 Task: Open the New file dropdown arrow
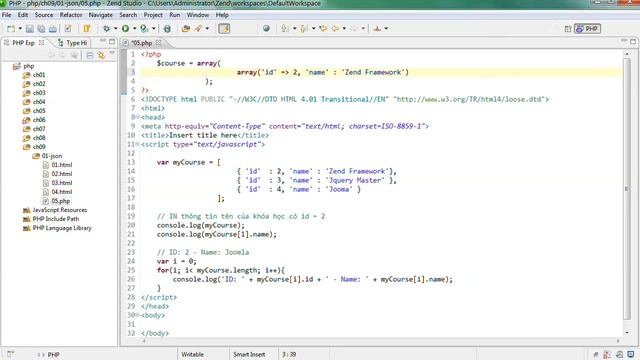[20, 29]
